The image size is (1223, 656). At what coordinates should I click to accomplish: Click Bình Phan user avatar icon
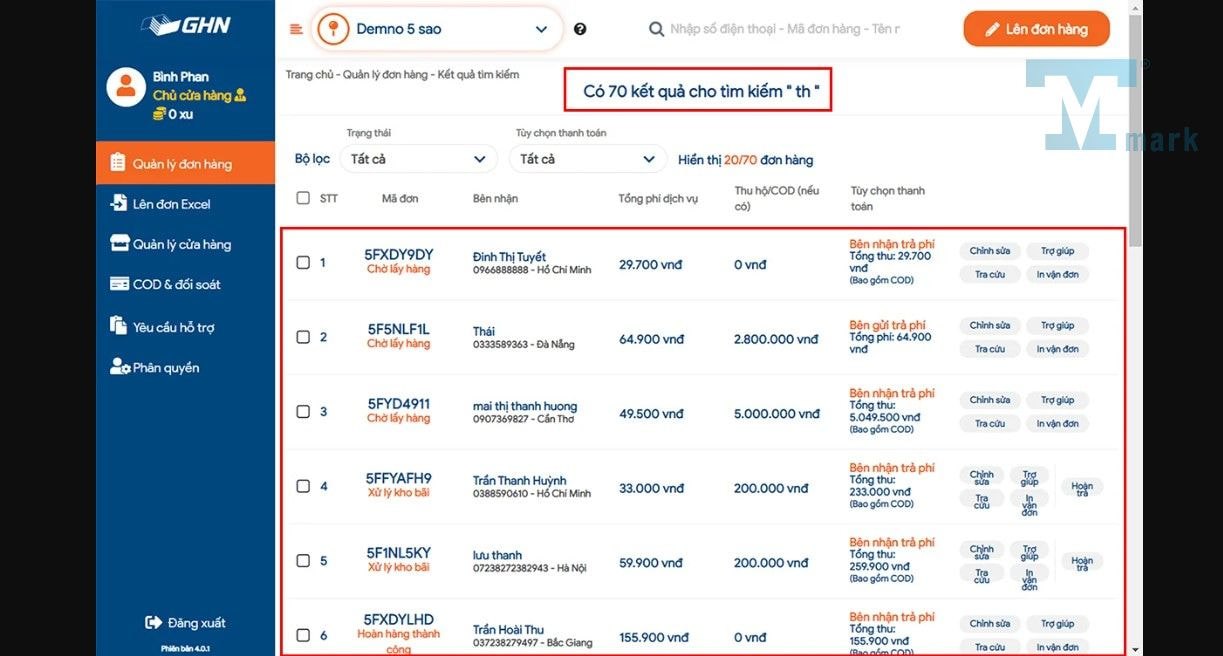click(126, 87)
